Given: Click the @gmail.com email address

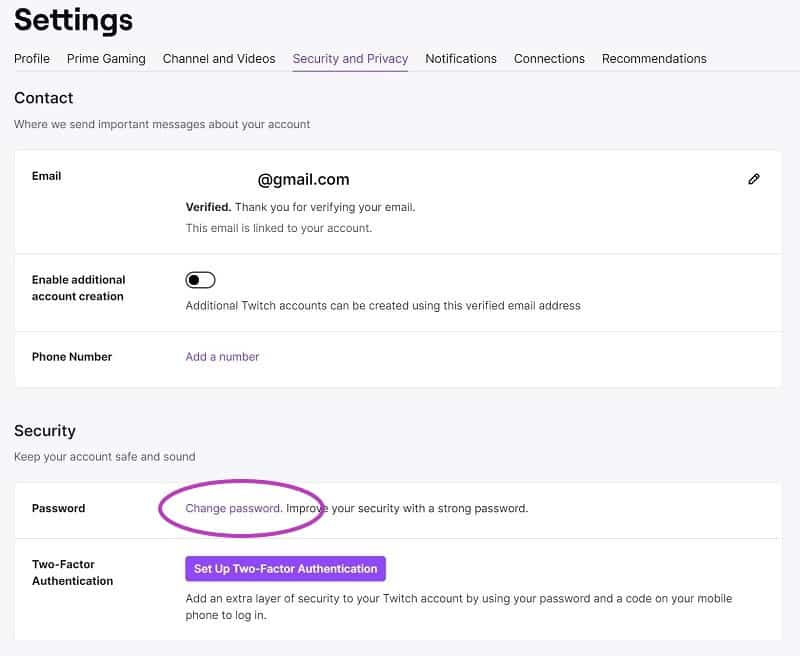Looking at the screenshot, I should click(x=304, y=180).
